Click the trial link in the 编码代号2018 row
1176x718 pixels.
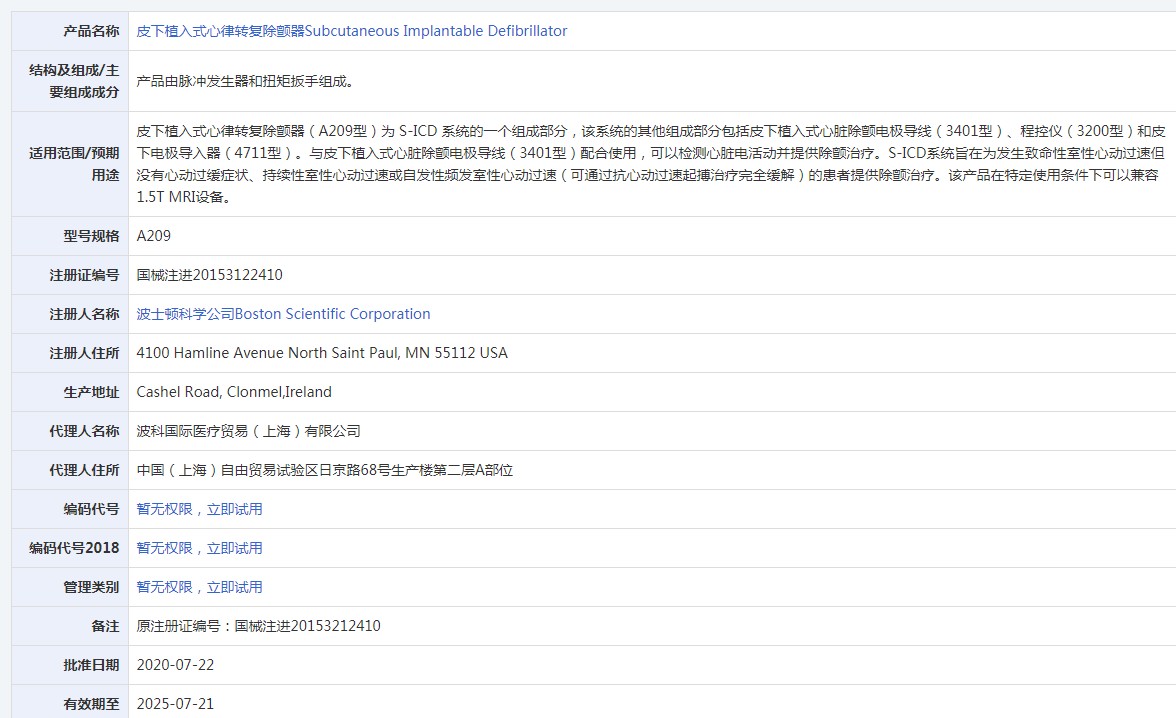pos(199,548)
